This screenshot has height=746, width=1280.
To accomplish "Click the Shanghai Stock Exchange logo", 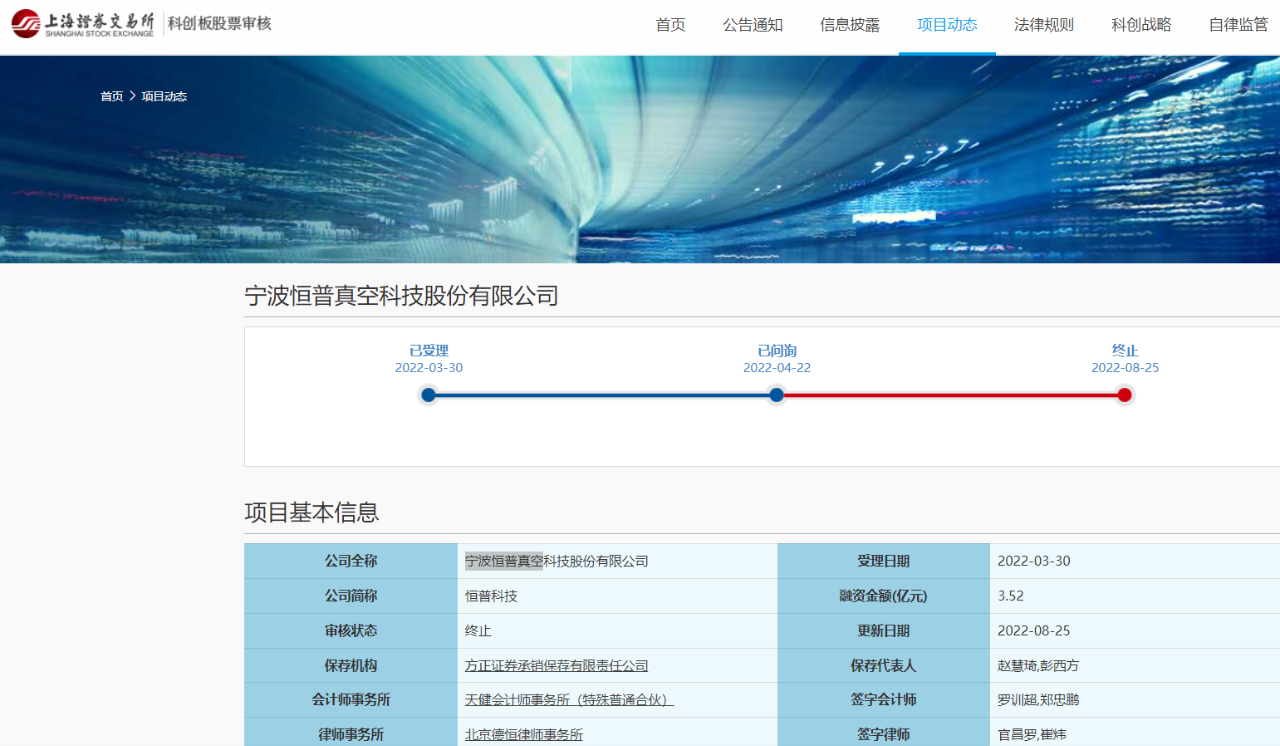I will [x=83, y=24].
